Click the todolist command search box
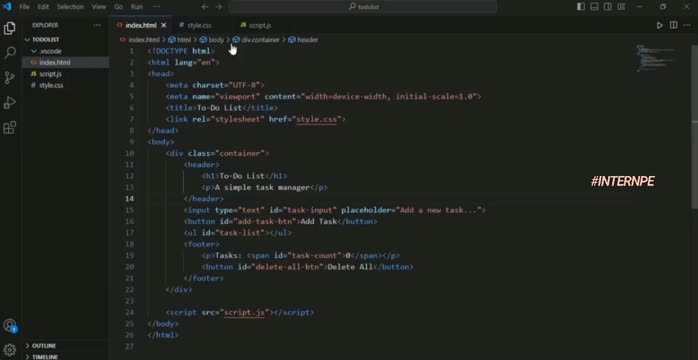This screenshot has width=698, height=360. click(x=363, y=7)
